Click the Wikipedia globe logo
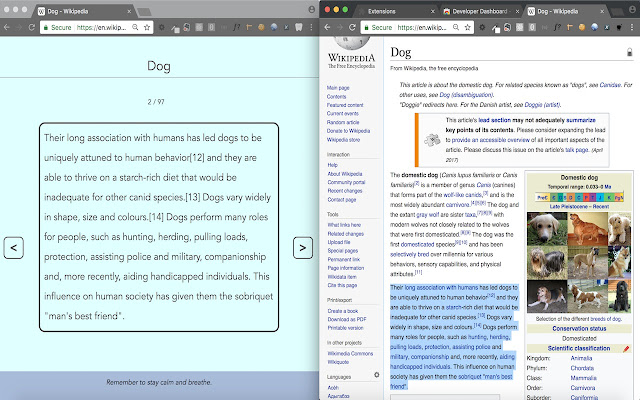640x400 pixels. pyautogui.click(x=351, y=42)
